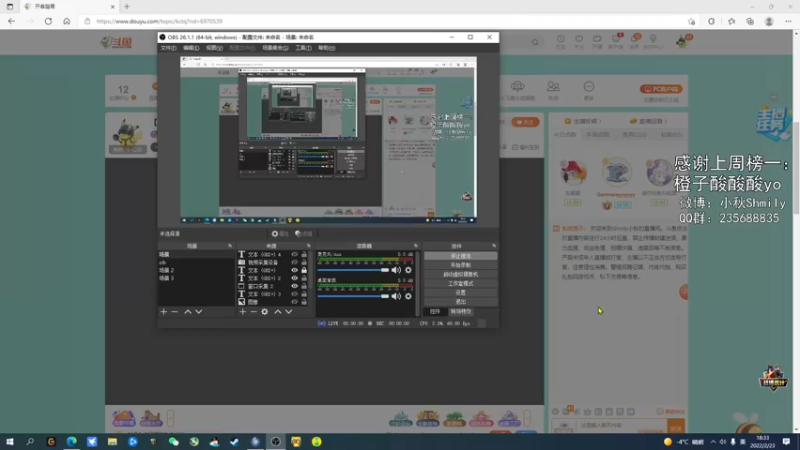Open WeChat from the taskbar
The height and width of the screenshot is (450, 800).
[173, 442]
